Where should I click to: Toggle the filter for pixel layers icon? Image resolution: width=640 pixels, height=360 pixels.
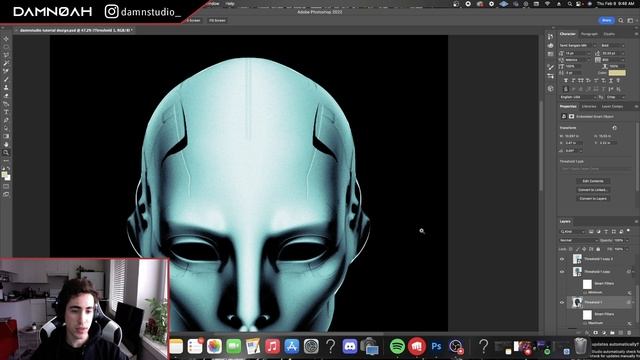[591, 231]
